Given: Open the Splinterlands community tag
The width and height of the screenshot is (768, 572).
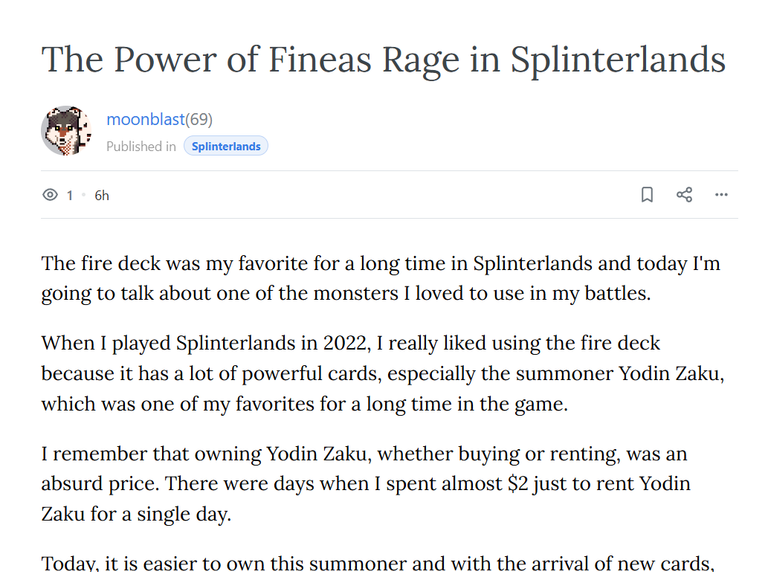Looking at the screenshot, I should tap(226, 146).
